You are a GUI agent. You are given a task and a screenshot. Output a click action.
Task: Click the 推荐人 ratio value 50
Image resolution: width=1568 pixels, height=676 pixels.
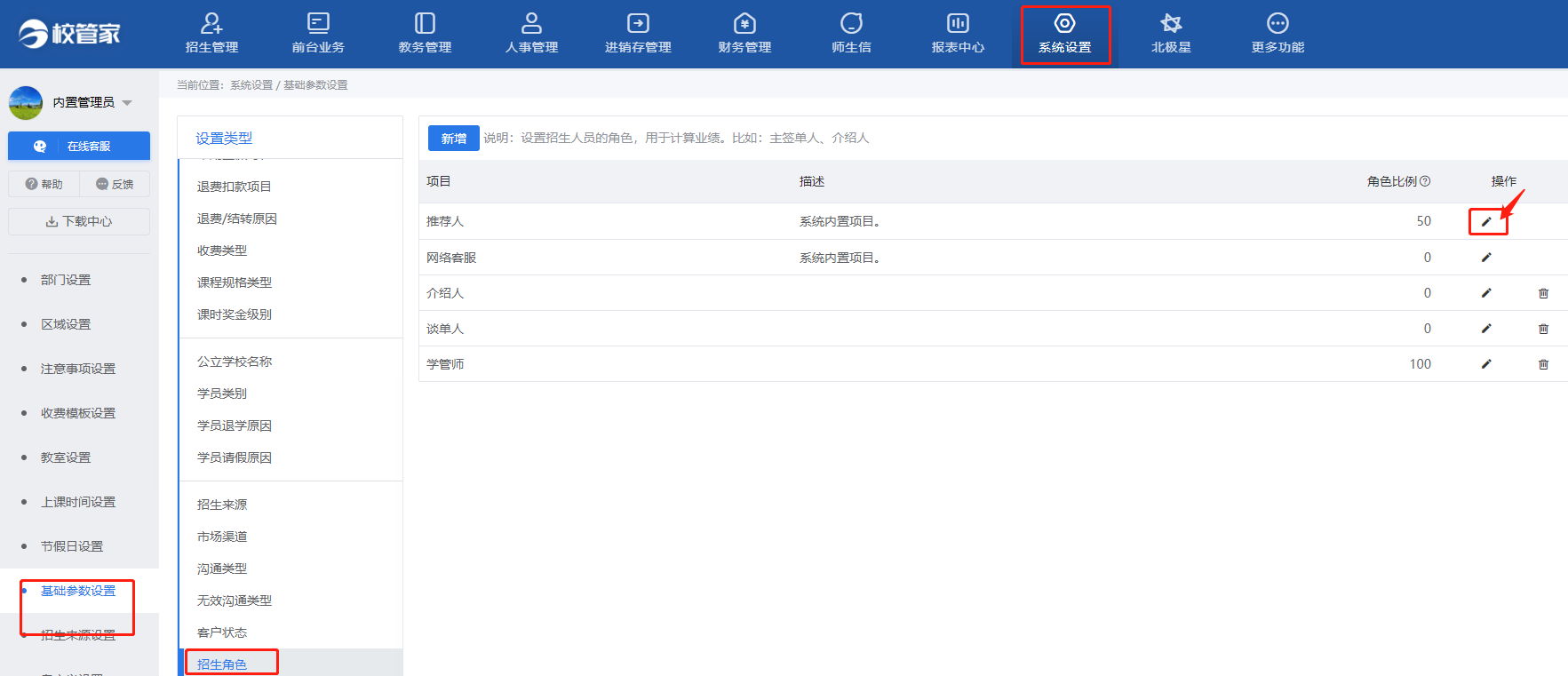pos(1423,221)
